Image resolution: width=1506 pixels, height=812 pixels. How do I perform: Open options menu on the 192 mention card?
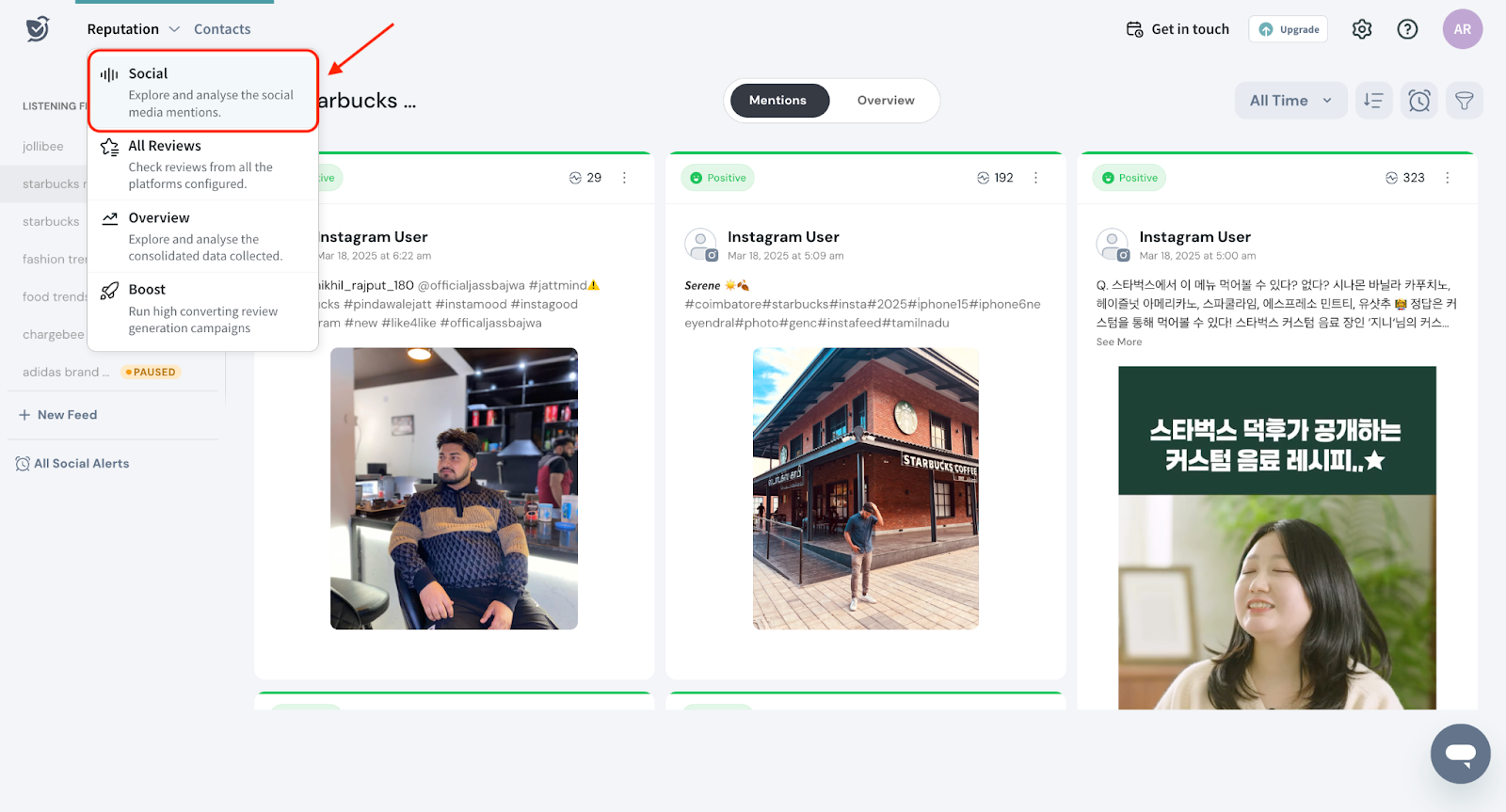tap(1035, 178)
